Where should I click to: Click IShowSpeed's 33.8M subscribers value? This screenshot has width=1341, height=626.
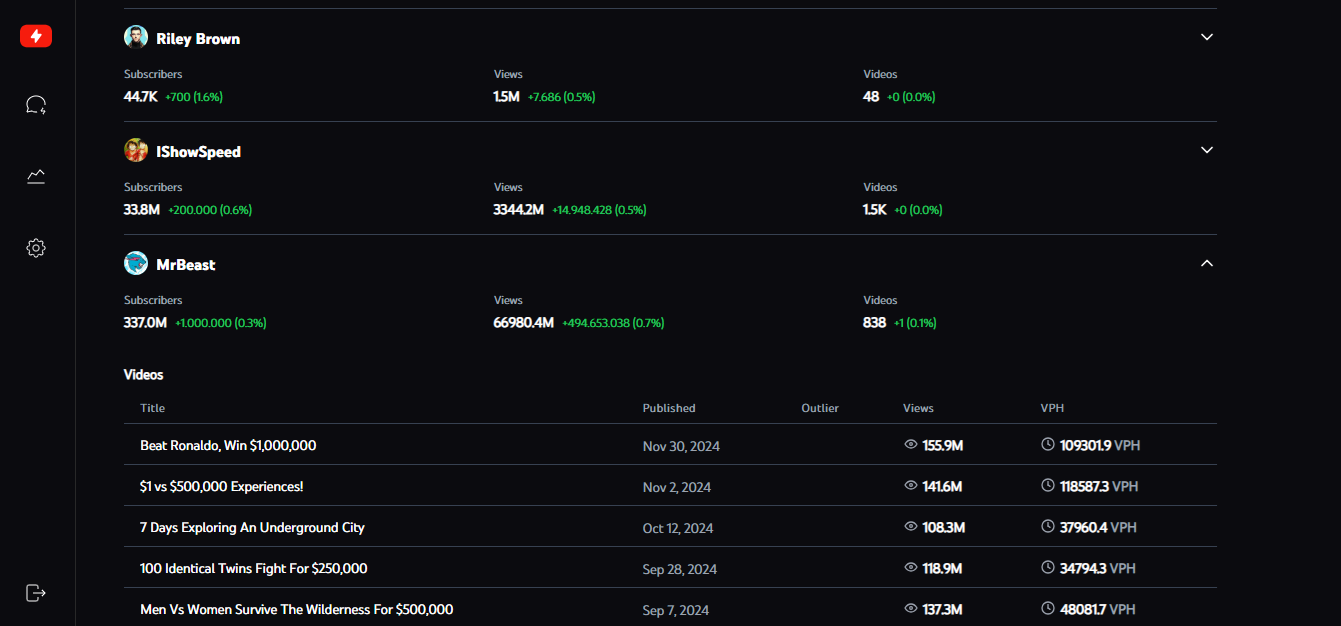point(143,210)
